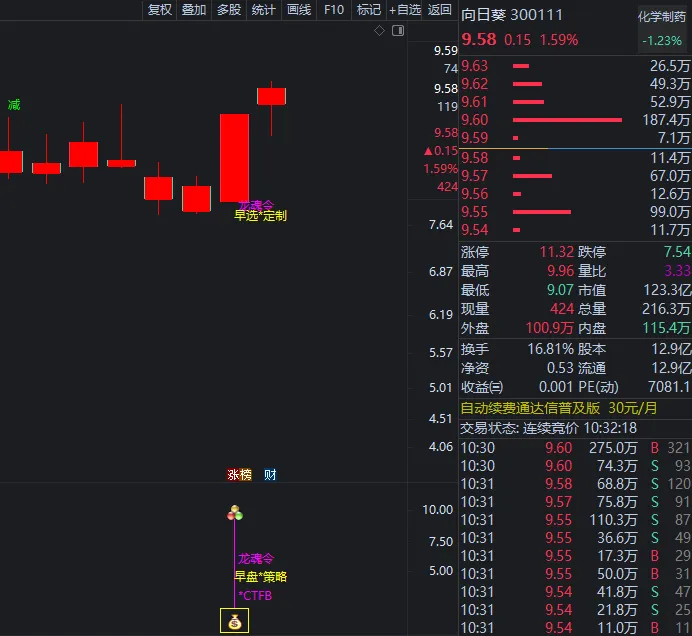Viewport: 692px width, 636px height.
Task: Click the money bag signal icon
Action: (234, 621)
